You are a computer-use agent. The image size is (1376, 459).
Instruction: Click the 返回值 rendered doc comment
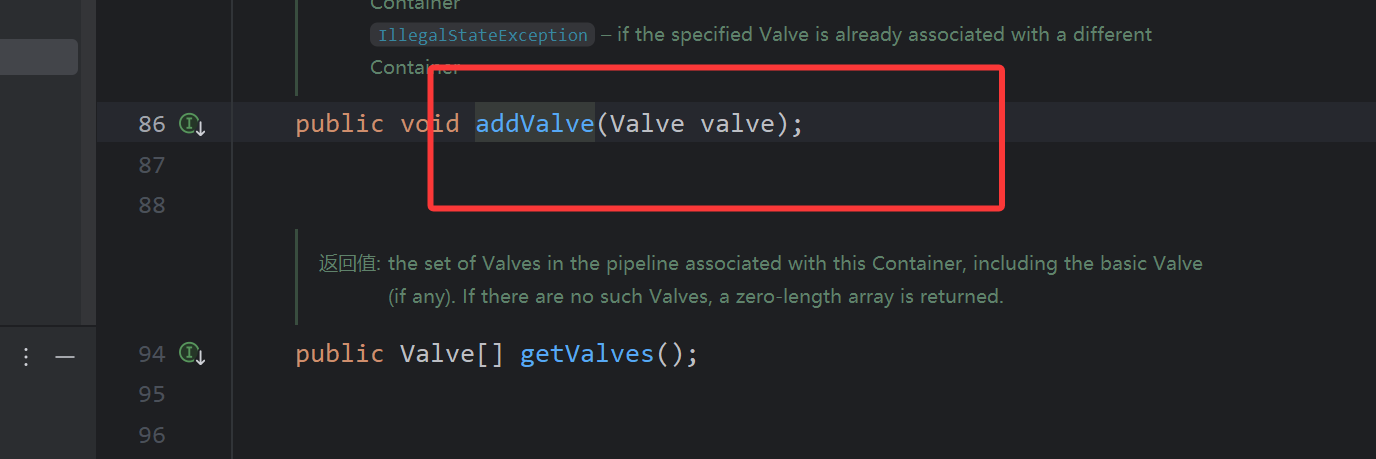tap(348, 264)
